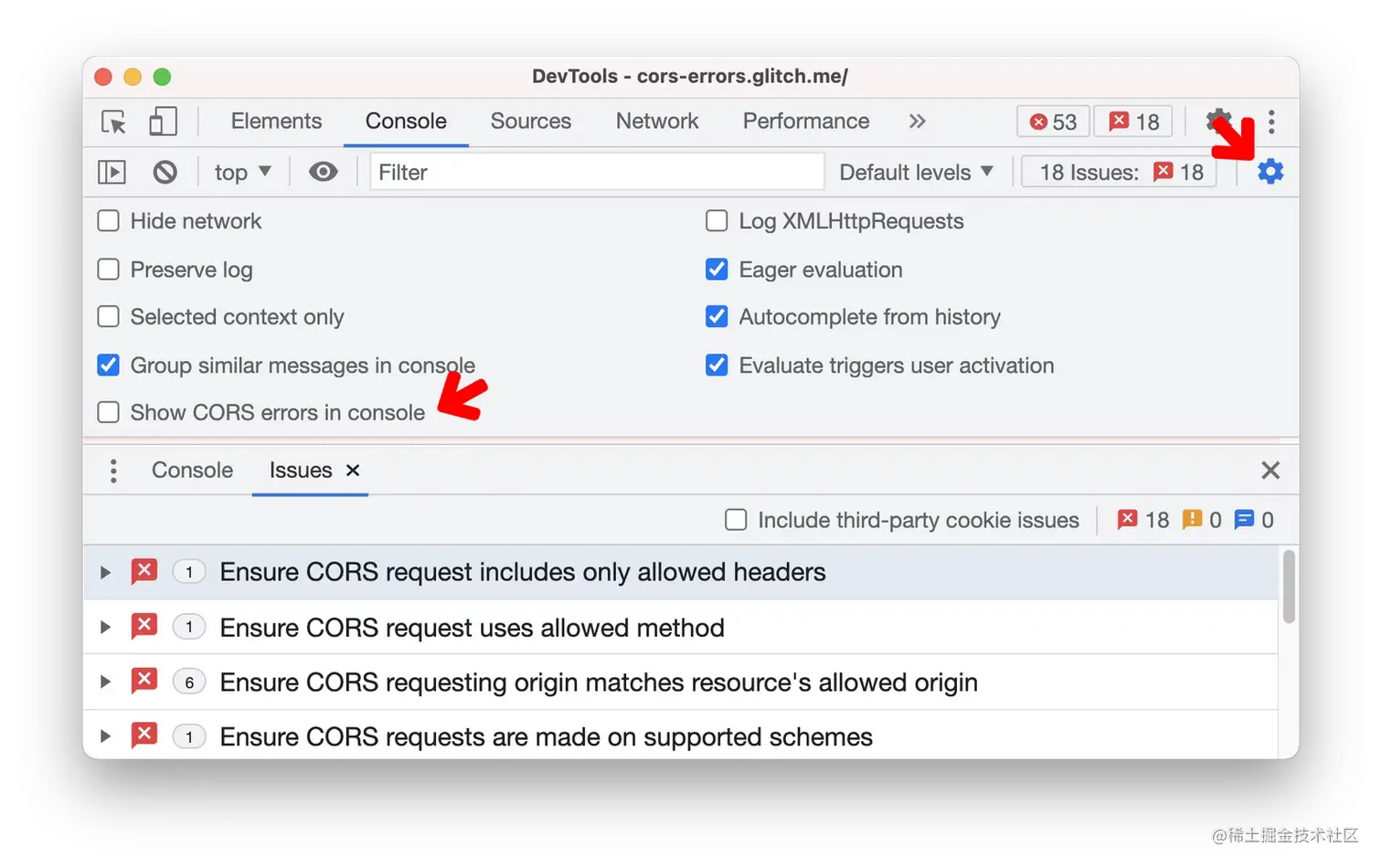Click error icon on allowed method issue
The height and width of the screenshot is (868, 1382).
click(x=144, y=627)
